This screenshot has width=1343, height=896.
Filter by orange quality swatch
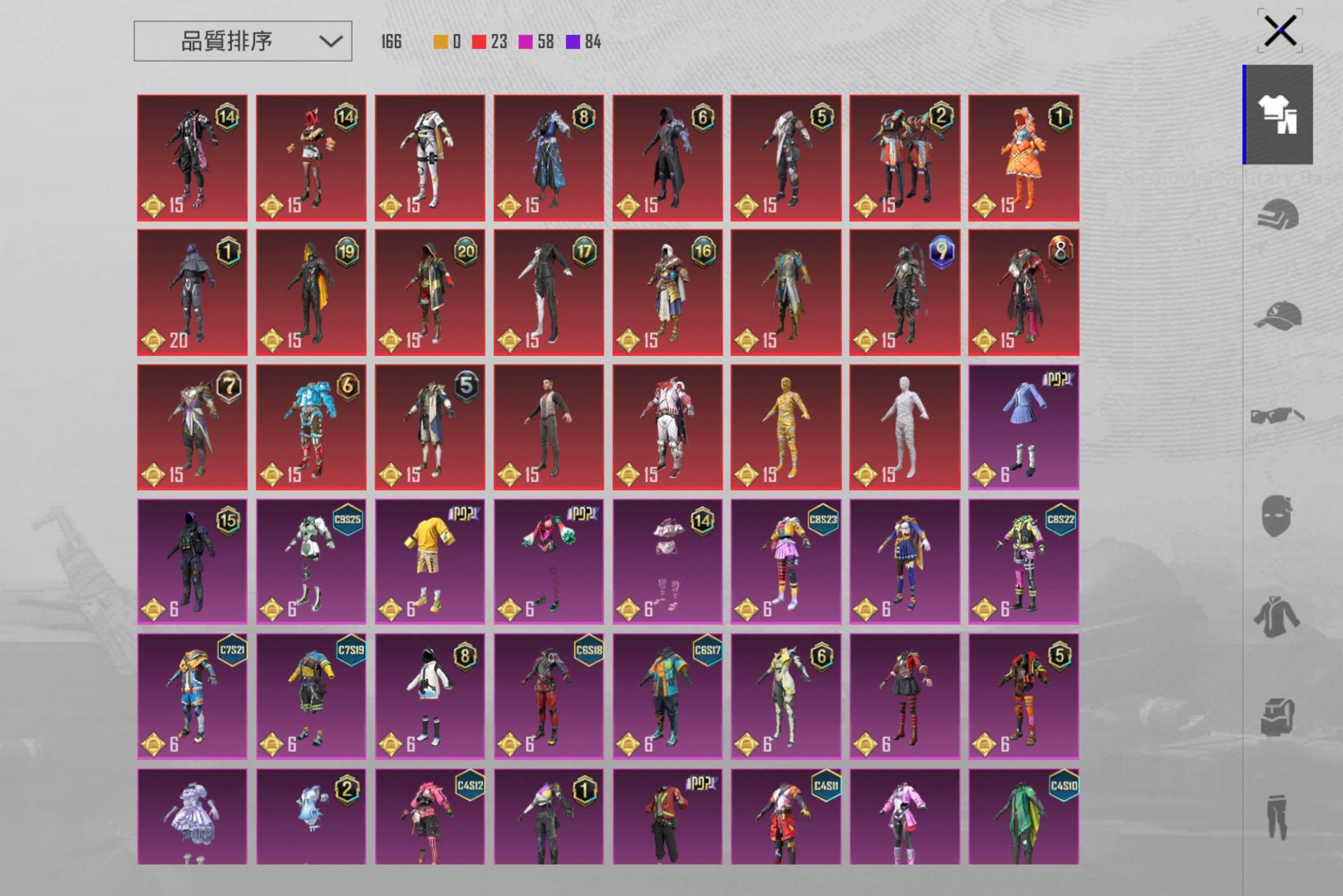(x=441, y=42)
